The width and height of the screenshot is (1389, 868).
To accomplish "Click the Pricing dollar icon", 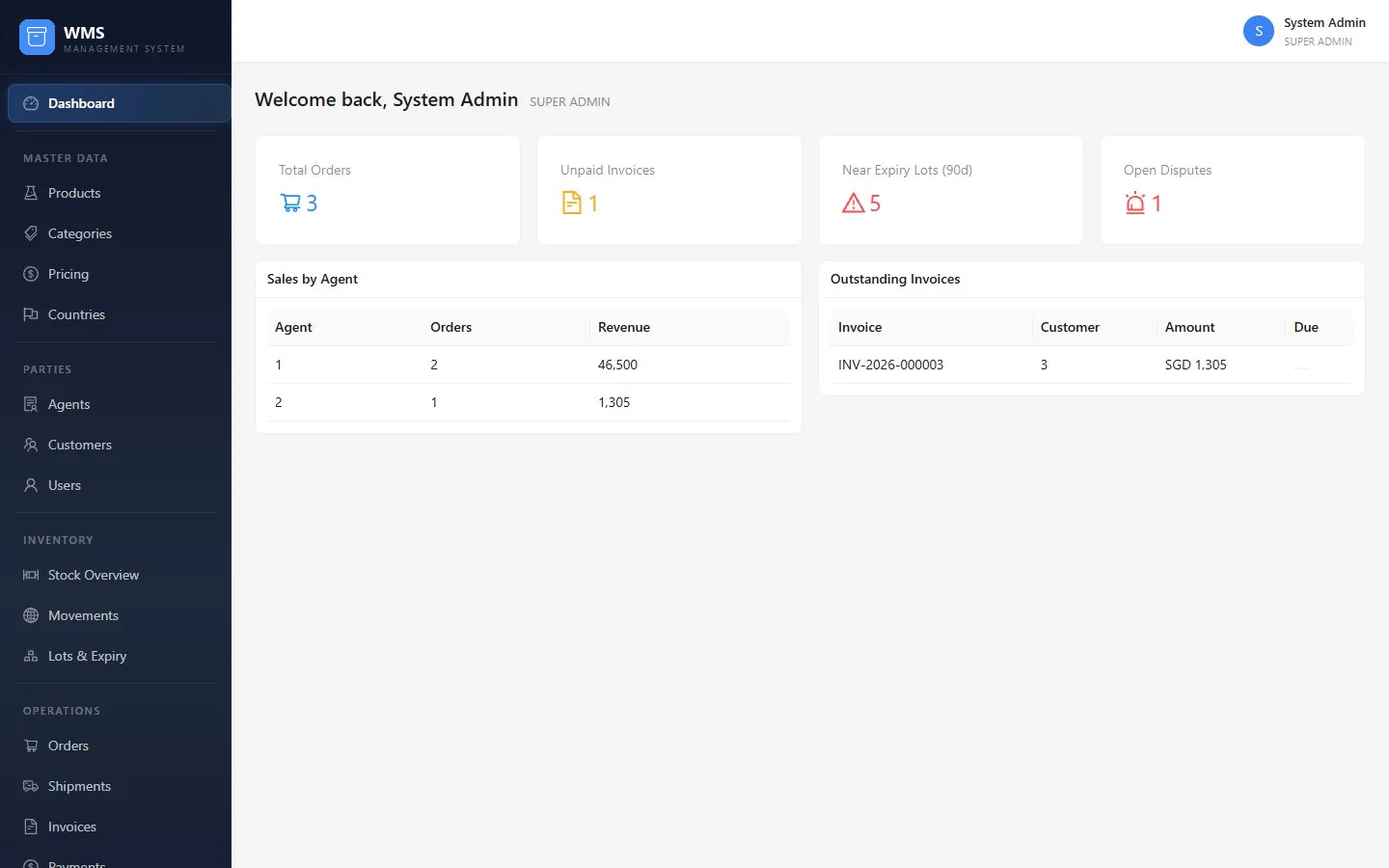I will [31, 274].
